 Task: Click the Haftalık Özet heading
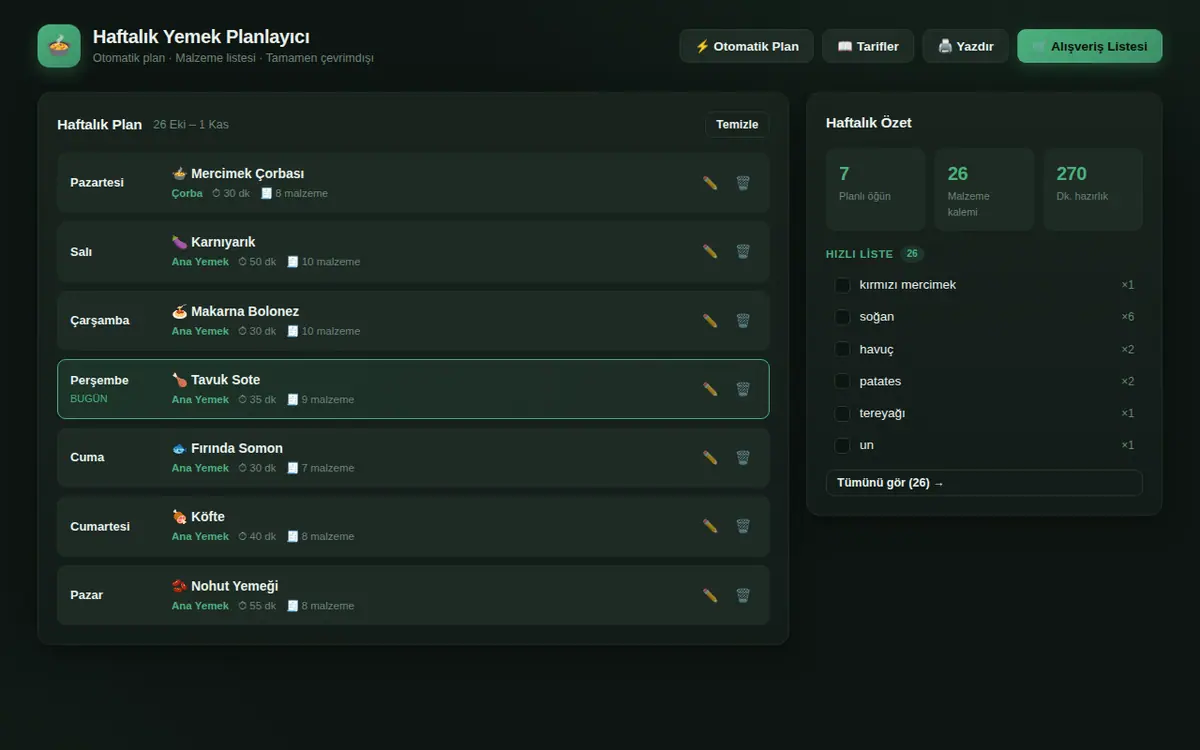[x=869, y=123]
